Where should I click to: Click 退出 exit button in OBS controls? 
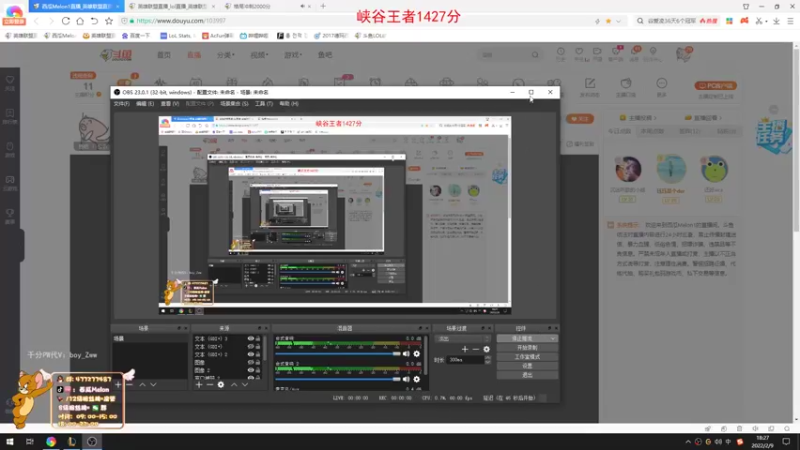[527, 375]
